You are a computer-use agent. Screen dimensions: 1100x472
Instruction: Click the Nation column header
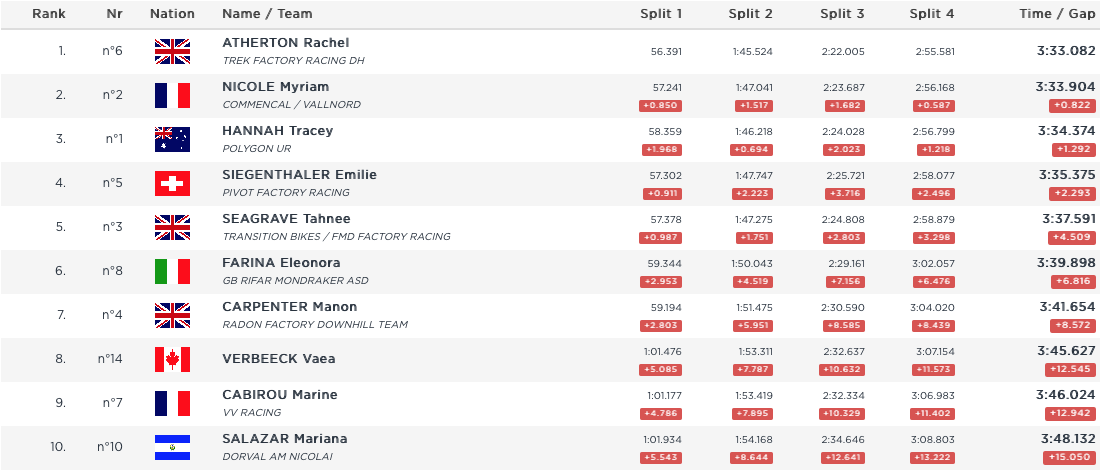(172, 14)
